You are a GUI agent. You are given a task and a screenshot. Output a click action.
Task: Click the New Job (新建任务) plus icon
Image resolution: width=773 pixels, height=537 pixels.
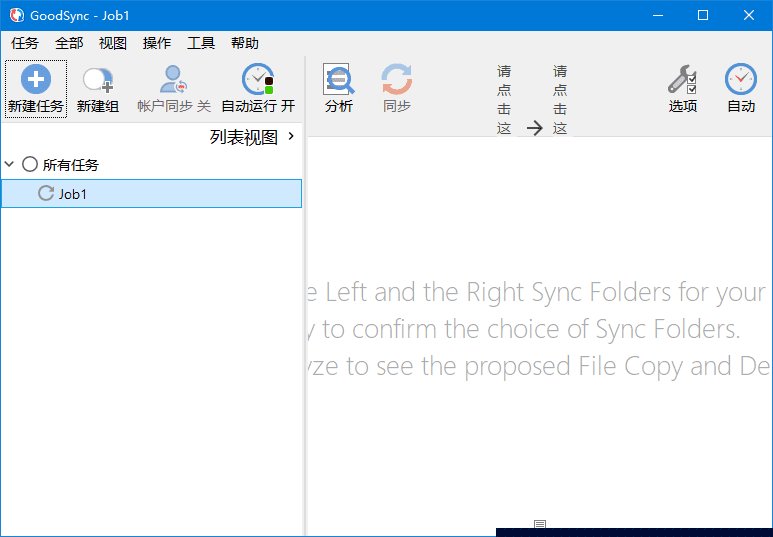click(35, 79)
